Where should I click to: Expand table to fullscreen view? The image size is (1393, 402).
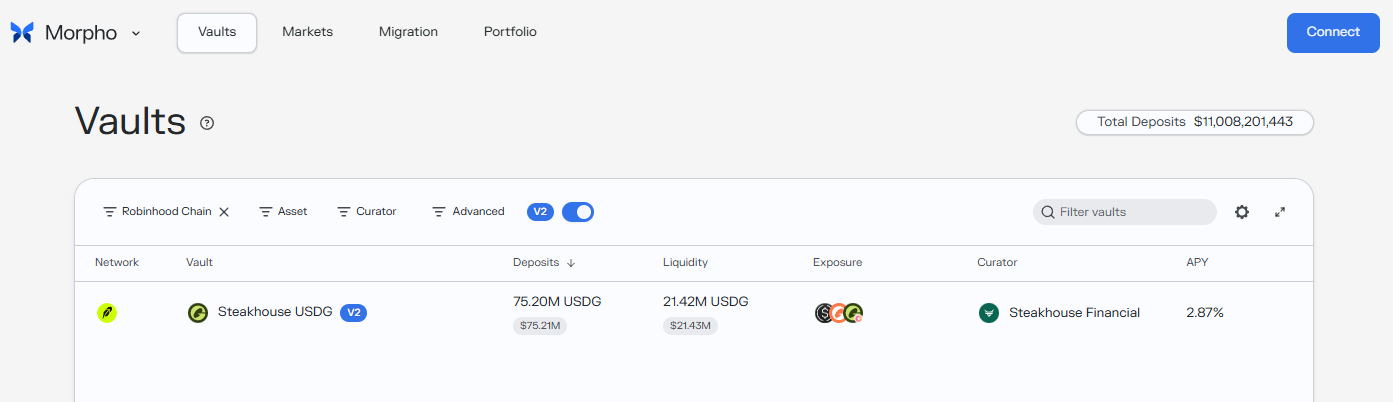coord(1280,212)
